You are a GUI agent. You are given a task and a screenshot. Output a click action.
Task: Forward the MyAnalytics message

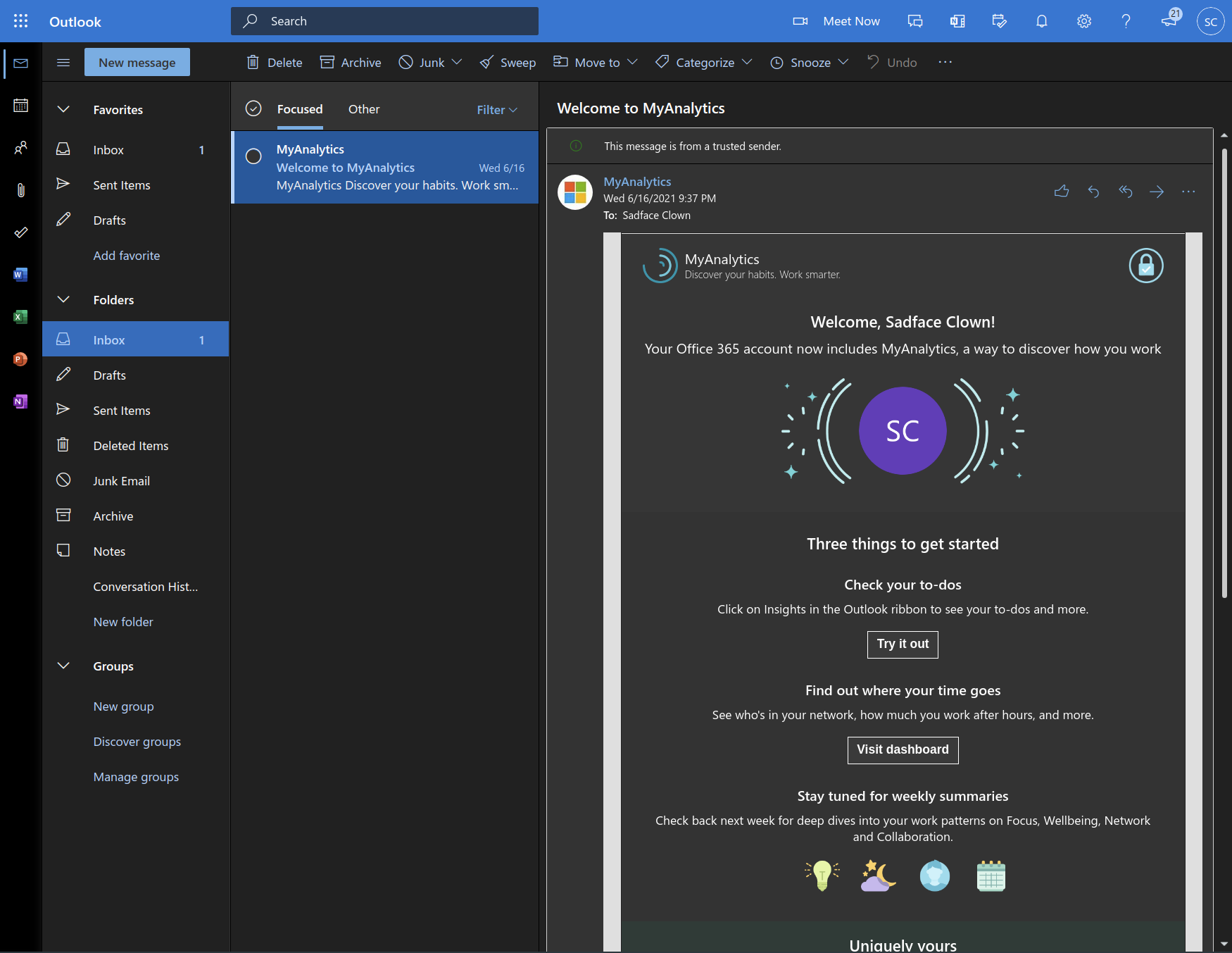point(1157,191)
